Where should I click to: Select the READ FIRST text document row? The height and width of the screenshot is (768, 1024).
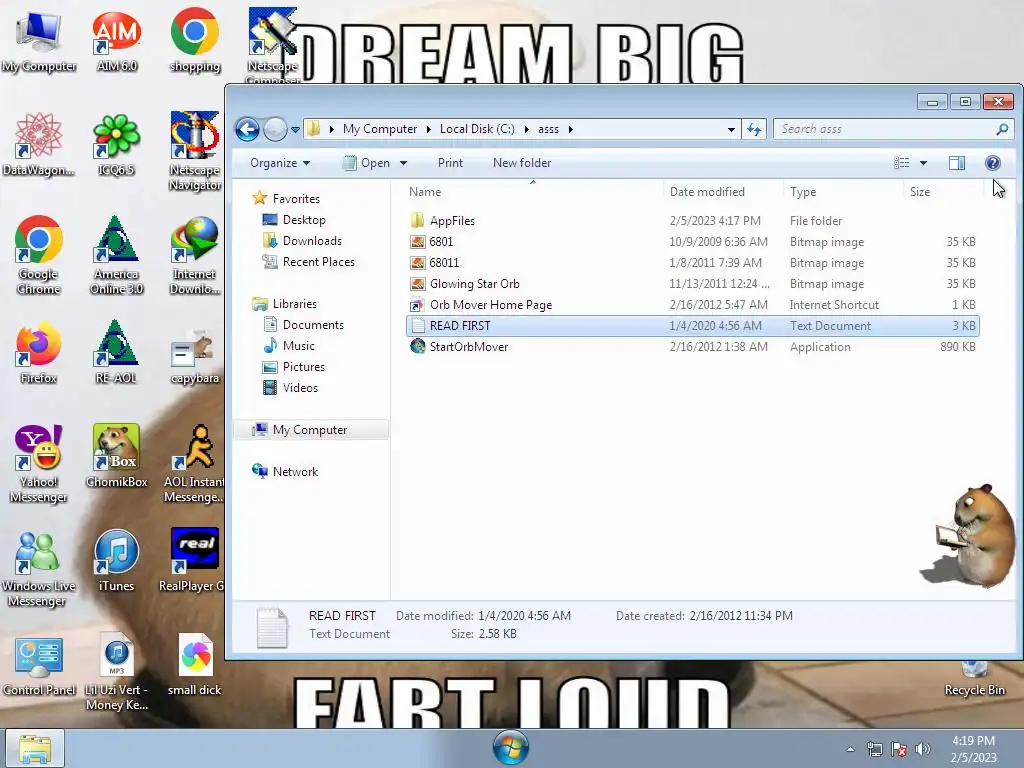(x=693, y=326)
